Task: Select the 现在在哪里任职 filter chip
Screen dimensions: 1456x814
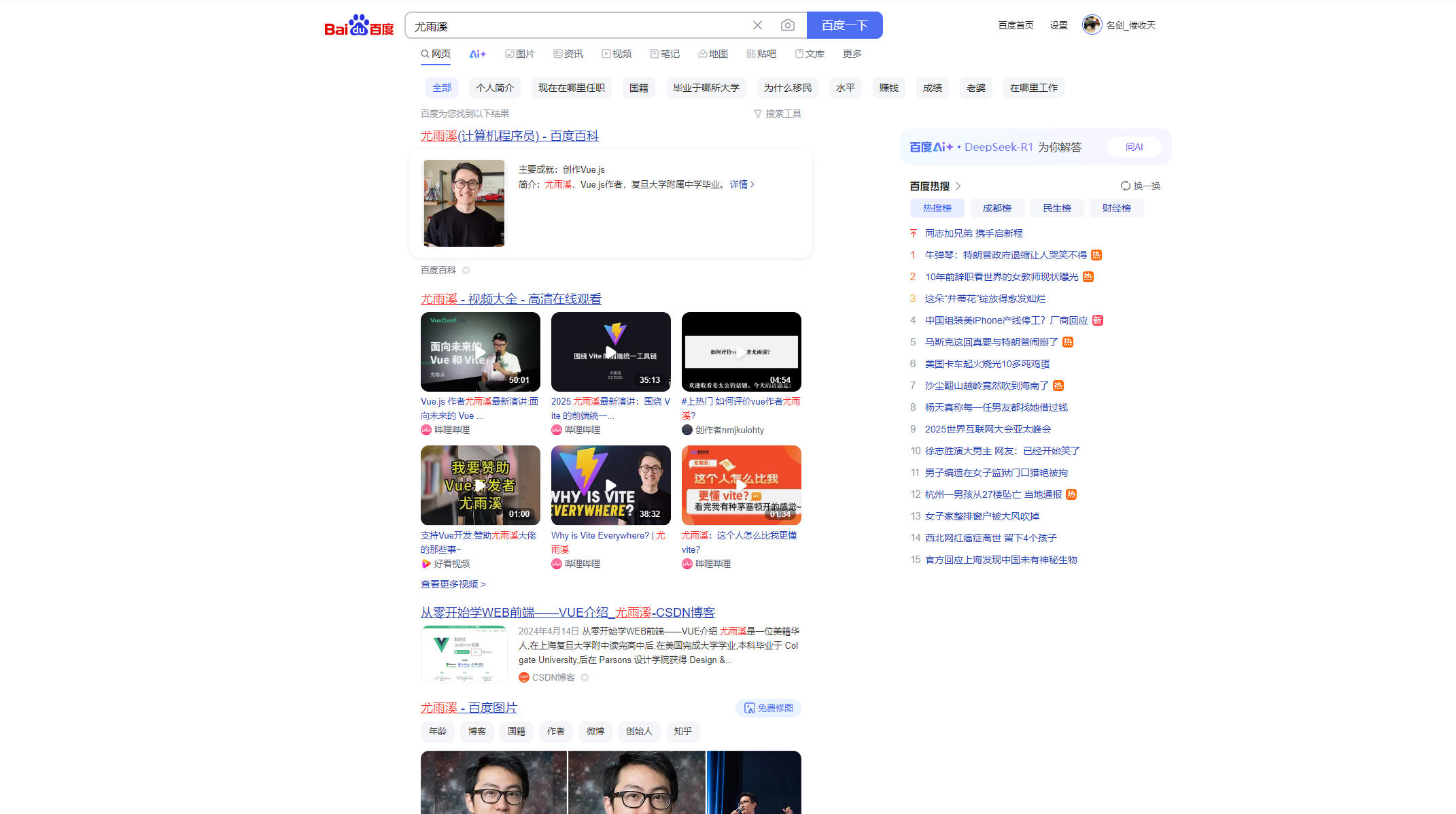Action: pos(572,88)
